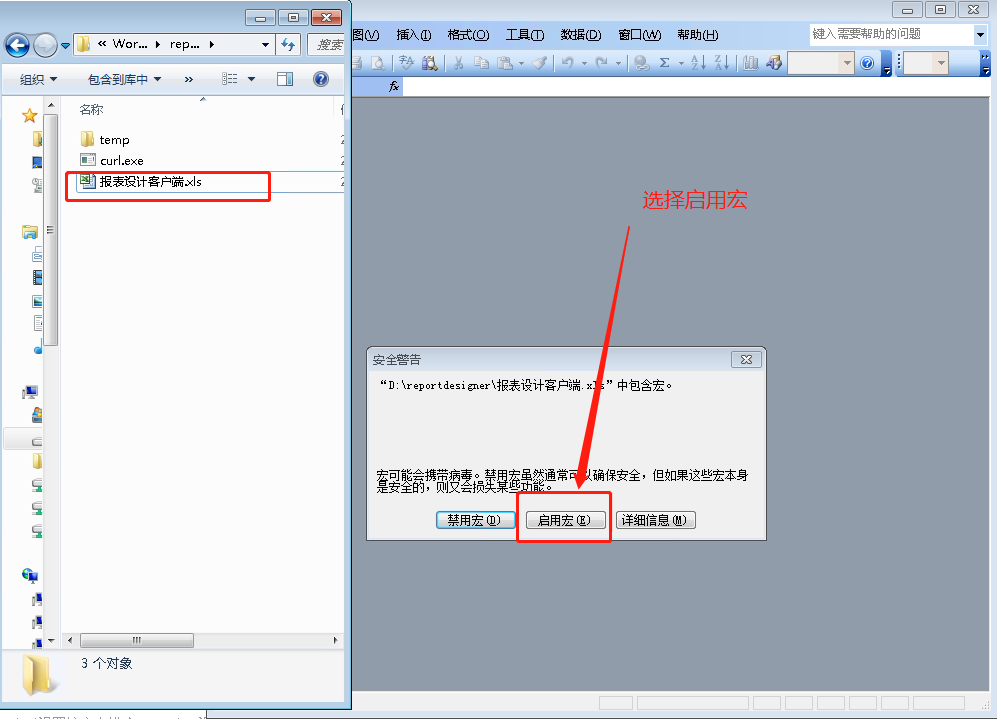Expand the help question box dropdown arrow
The width and height of the screenshot is (1001, 723).
coord(981,34)
